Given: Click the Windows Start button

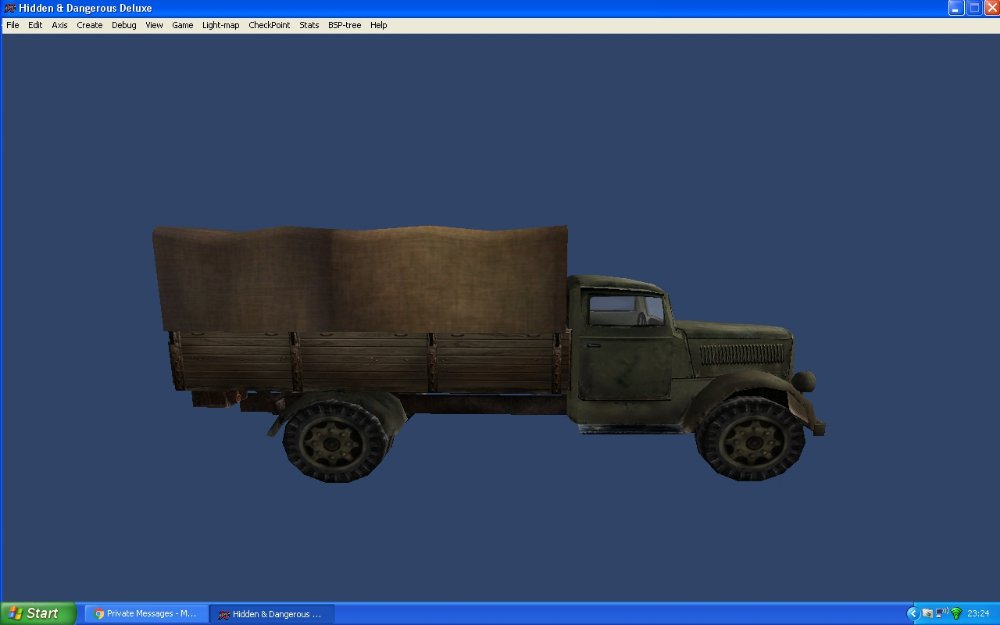Looking at the screenshot, I should click(x=38, y=614).
